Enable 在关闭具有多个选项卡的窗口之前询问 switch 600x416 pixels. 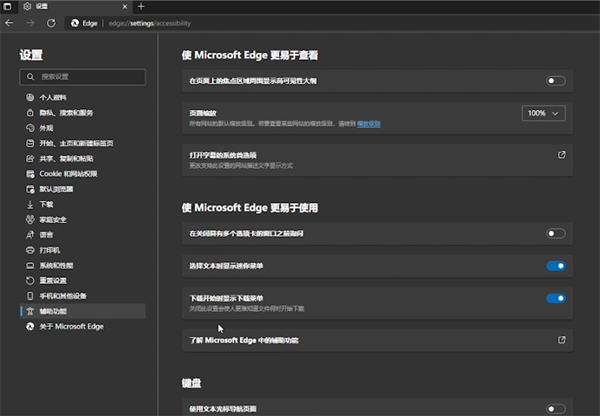(556, 233)
